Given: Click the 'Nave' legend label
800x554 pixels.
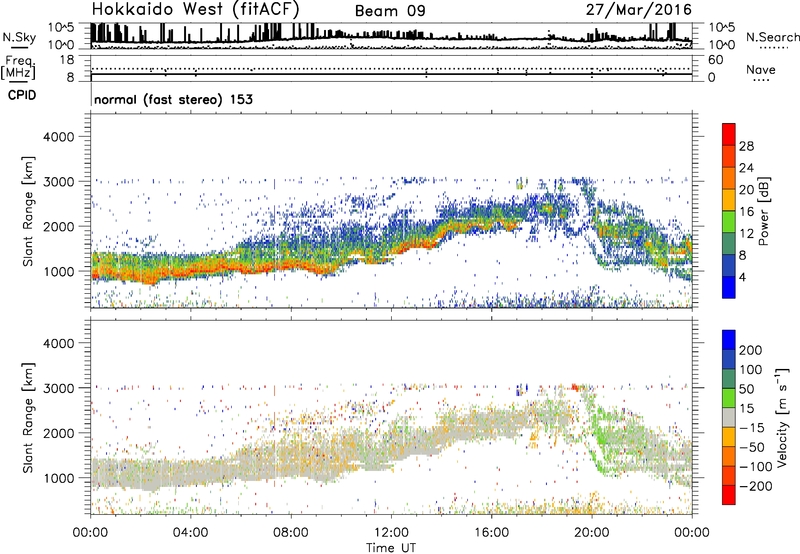Looking at the screenshot, I should click(760, 70).
